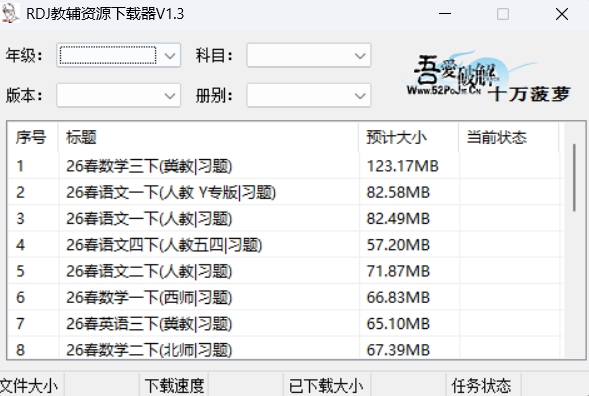Open the 年级 grade dropdown
This screenshot has width=589, height=396.
118,56
